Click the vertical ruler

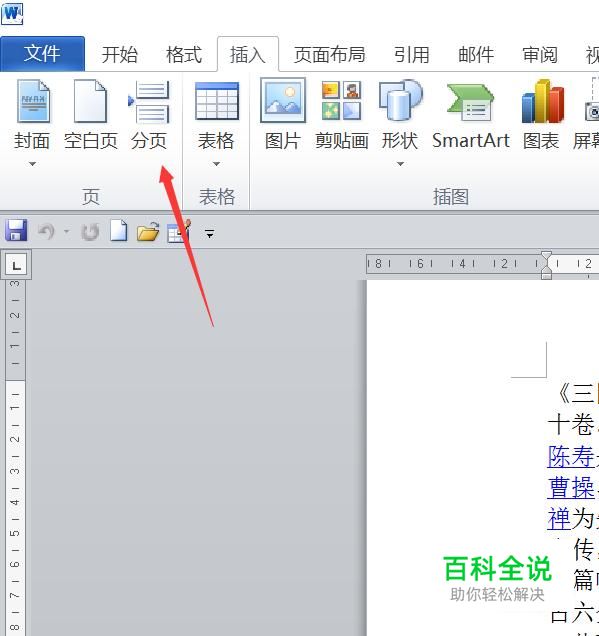click(15, 458)
